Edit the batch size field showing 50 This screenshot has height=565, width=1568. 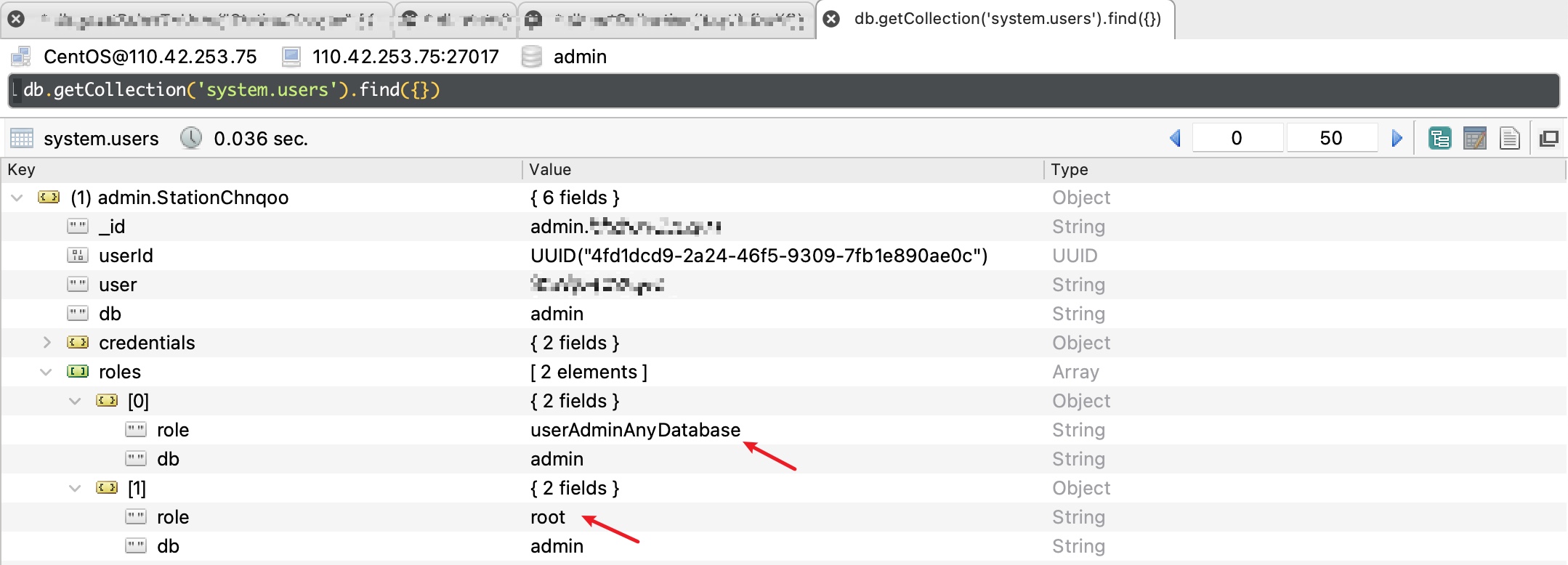point(1331,138)
